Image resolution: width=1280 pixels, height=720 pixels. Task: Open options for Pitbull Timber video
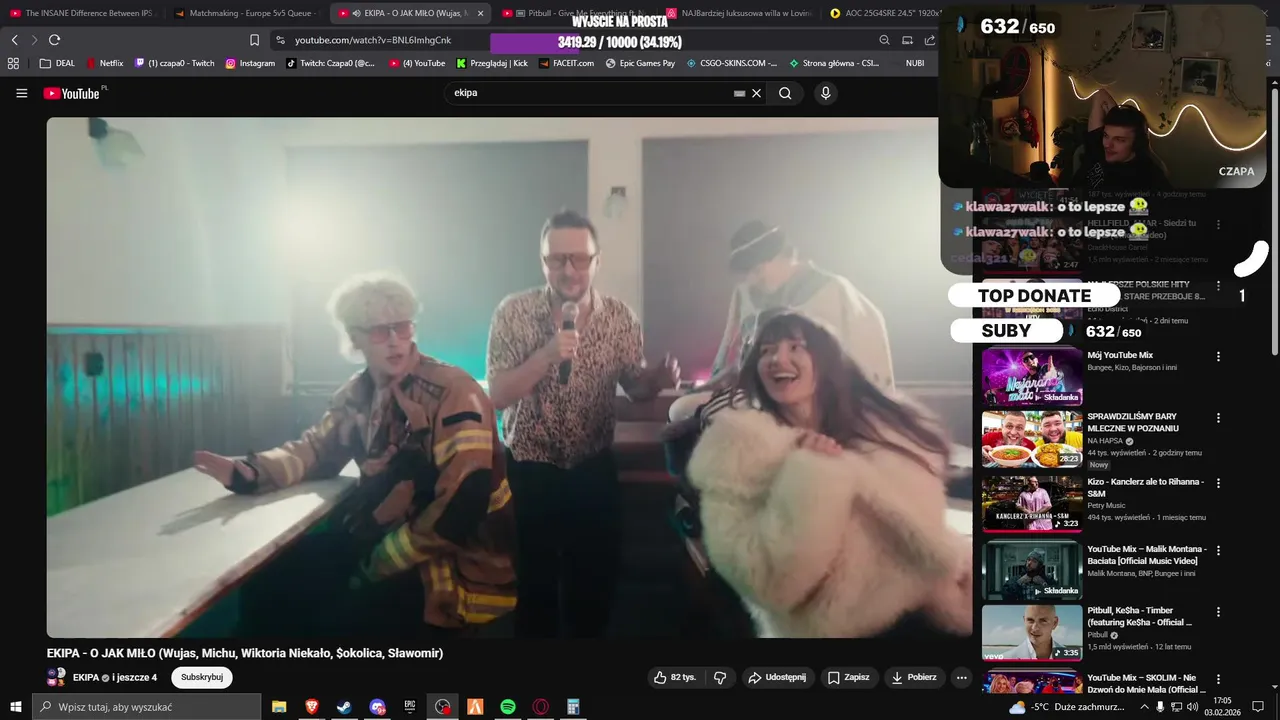(x=1218, y=611)
